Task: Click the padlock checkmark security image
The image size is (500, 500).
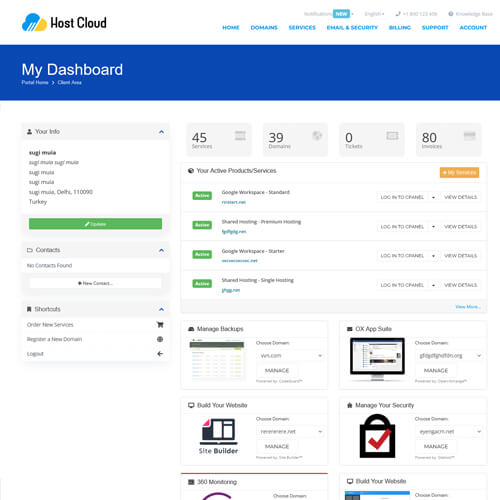Action: click(x=377, y=436)
